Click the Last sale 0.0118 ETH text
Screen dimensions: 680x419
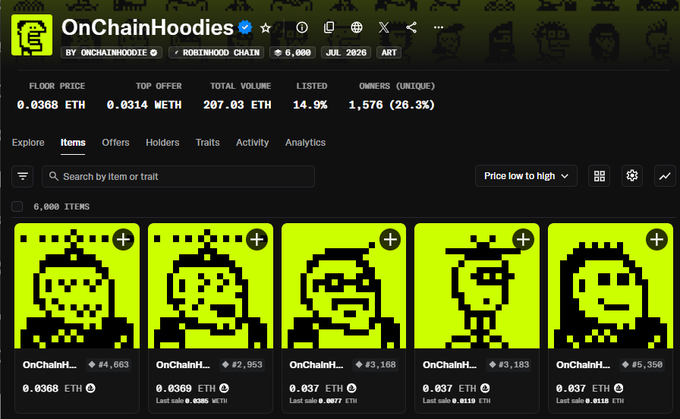coord(590,401)
